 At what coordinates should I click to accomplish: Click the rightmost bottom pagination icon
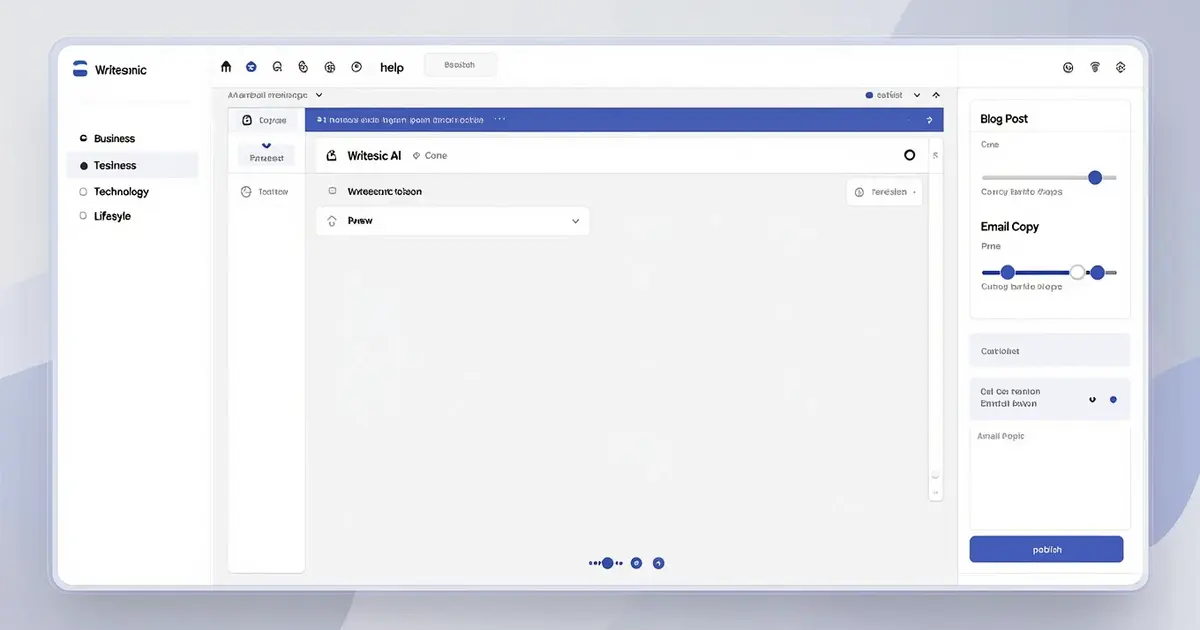coord(658,563)
